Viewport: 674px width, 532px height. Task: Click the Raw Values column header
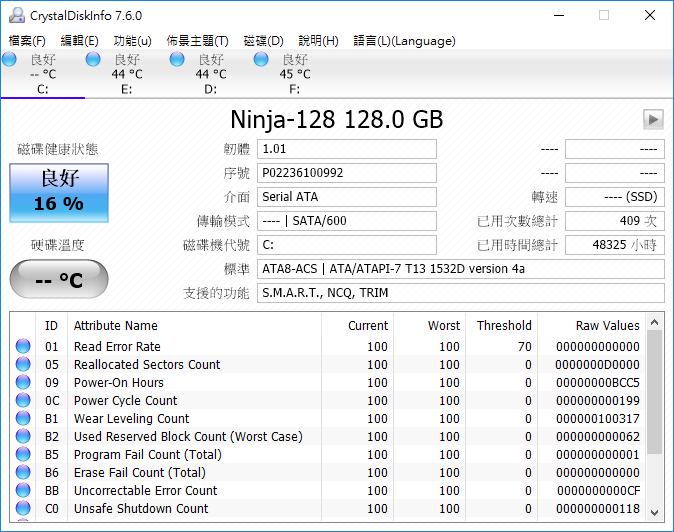591,325
